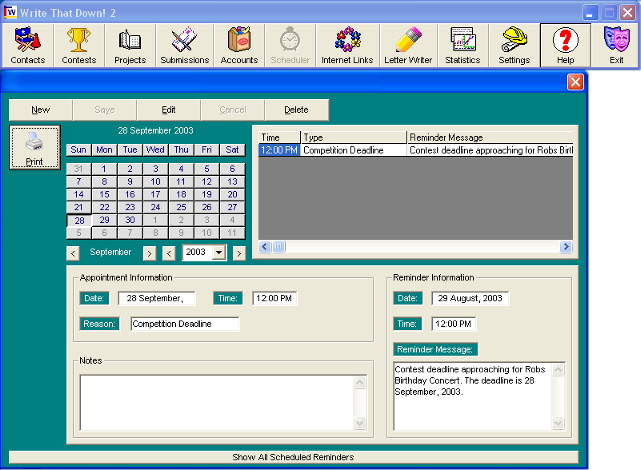Select calendar day 28
This screenshot has height=470, width=641.
pyautogui.click(x=79, y=220)
